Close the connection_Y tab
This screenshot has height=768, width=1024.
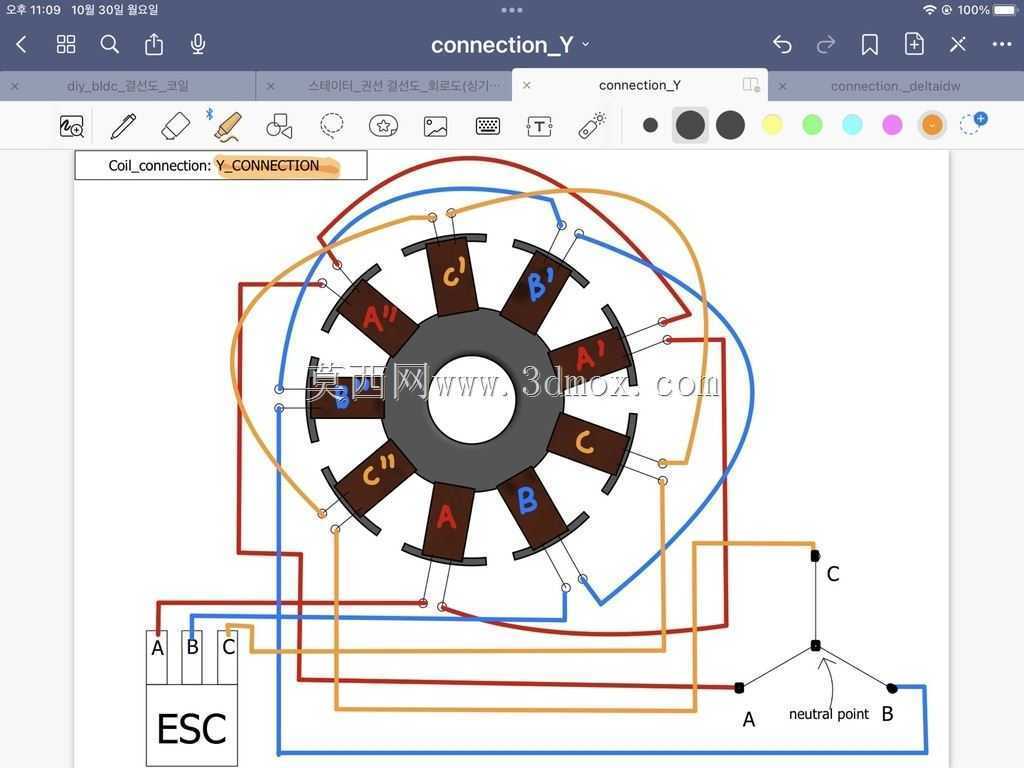pyautogui.click(x=526, y=85)
